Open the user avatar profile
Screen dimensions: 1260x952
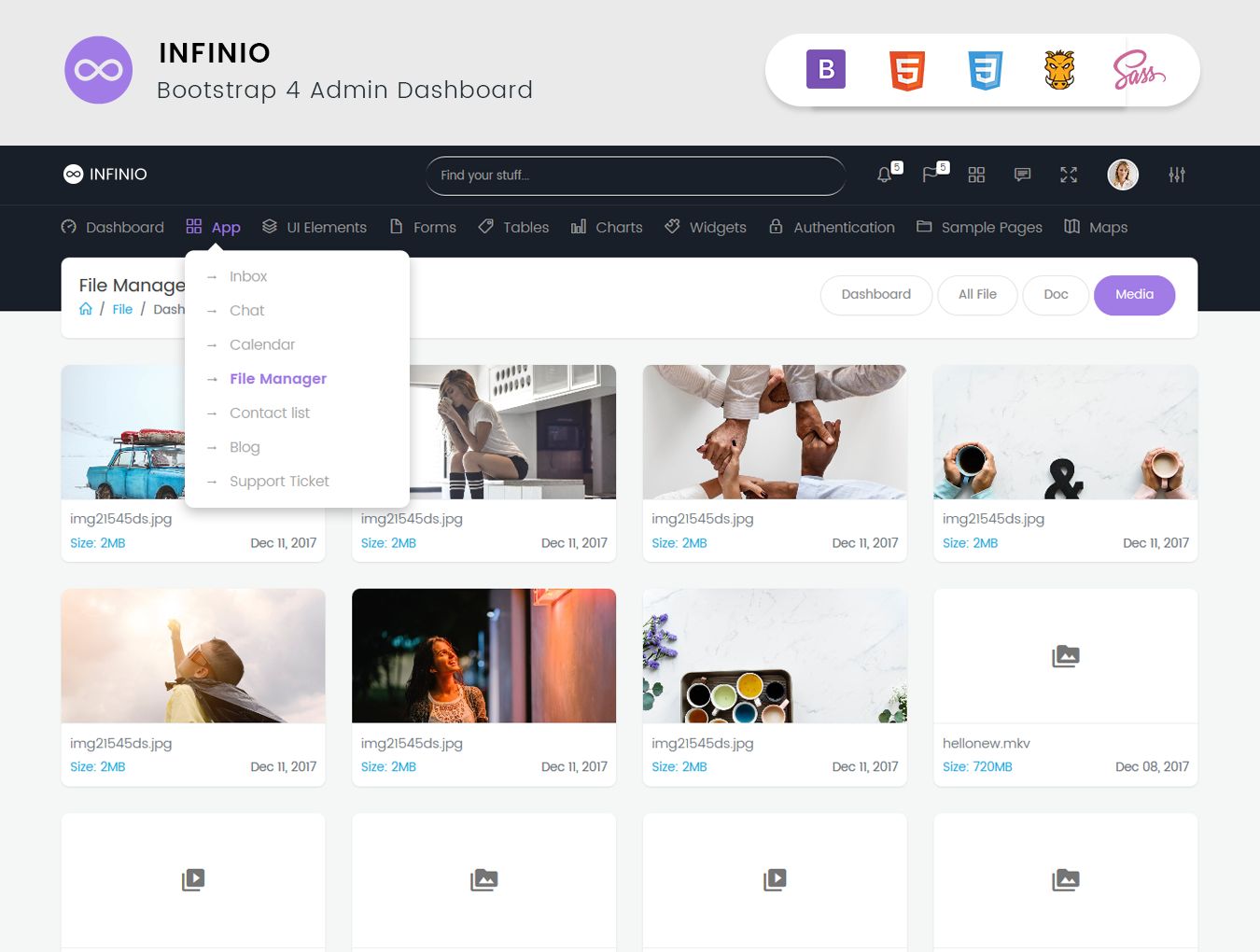tap(1123, 175)
